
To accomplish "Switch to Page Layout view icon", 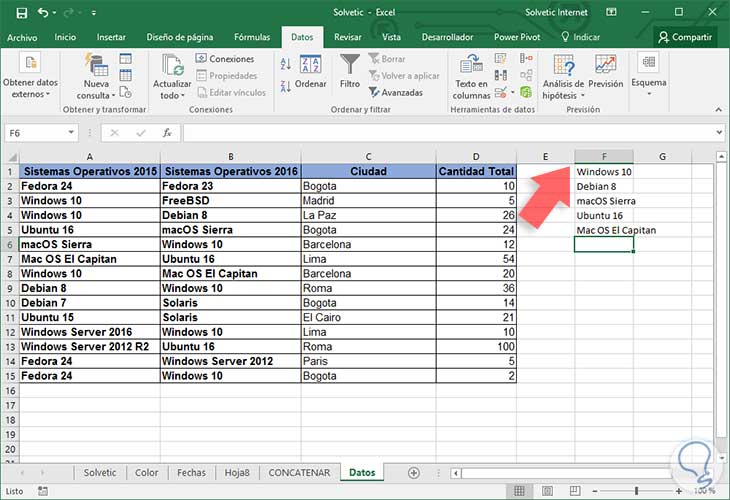I will (x=547, y=491).
